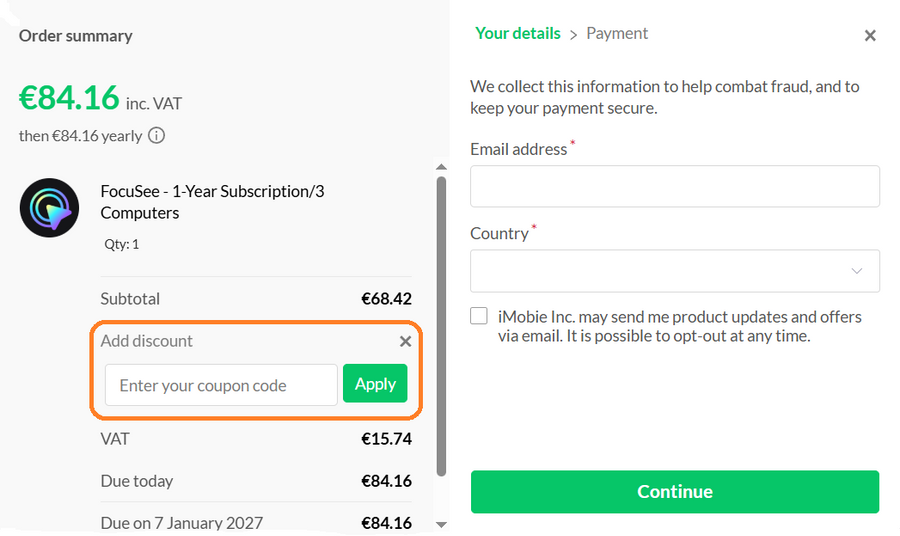
Task: Click the FocuSee 1-Year Subscription product title
Action: tap(212, 201)
